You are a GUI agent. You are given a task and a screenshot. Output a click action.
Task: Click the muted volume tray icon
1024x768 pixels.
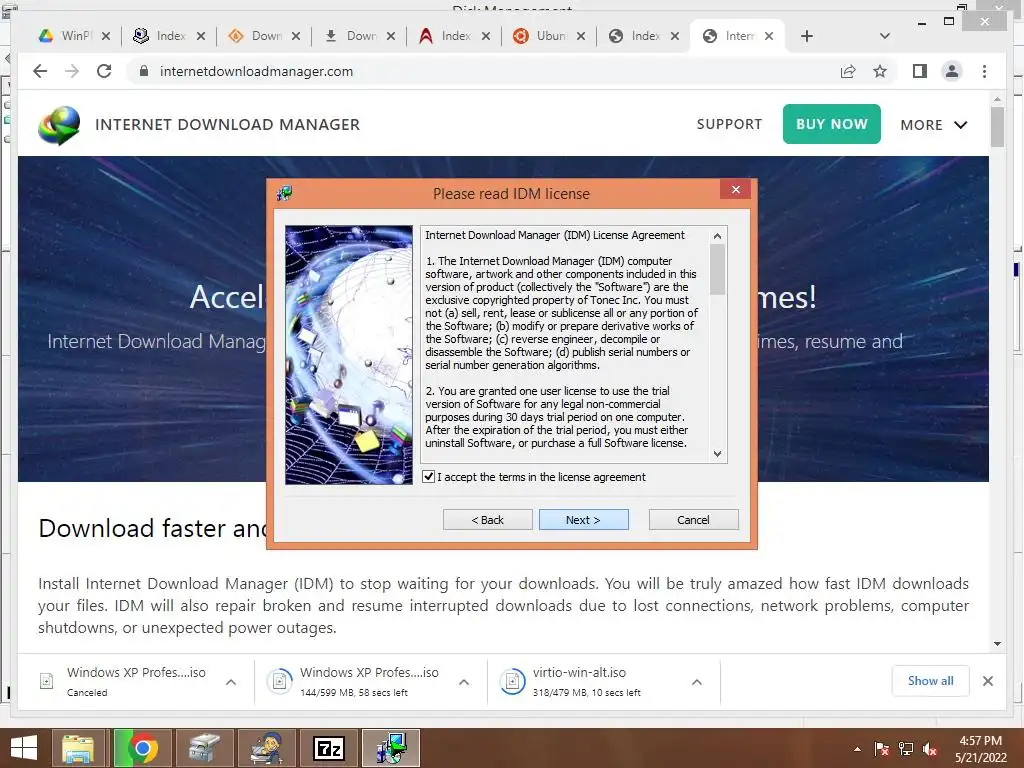pyautogui.click(x=930, y=749)
